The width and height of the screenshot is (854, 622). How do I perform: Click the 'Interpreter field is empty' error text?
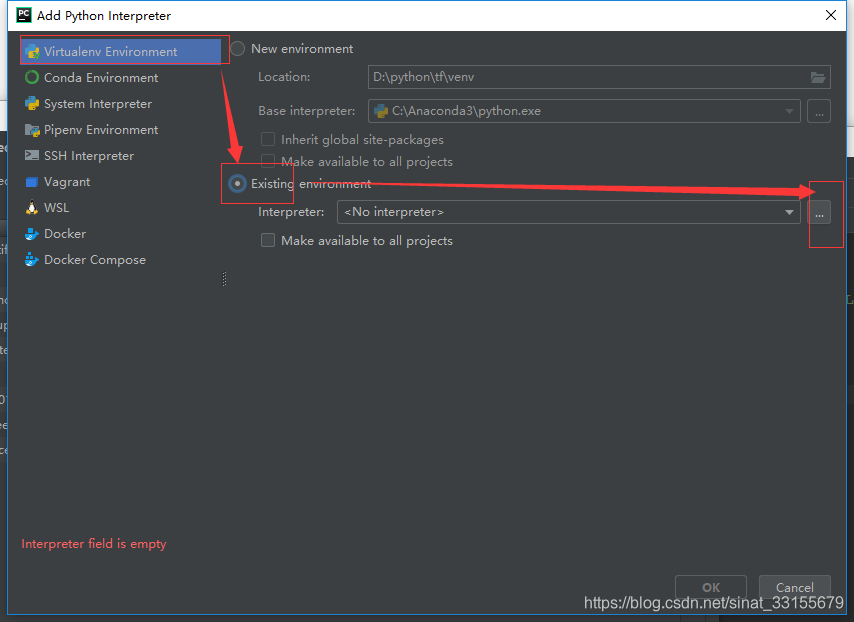pyautogui.click(x=94, y=544)
